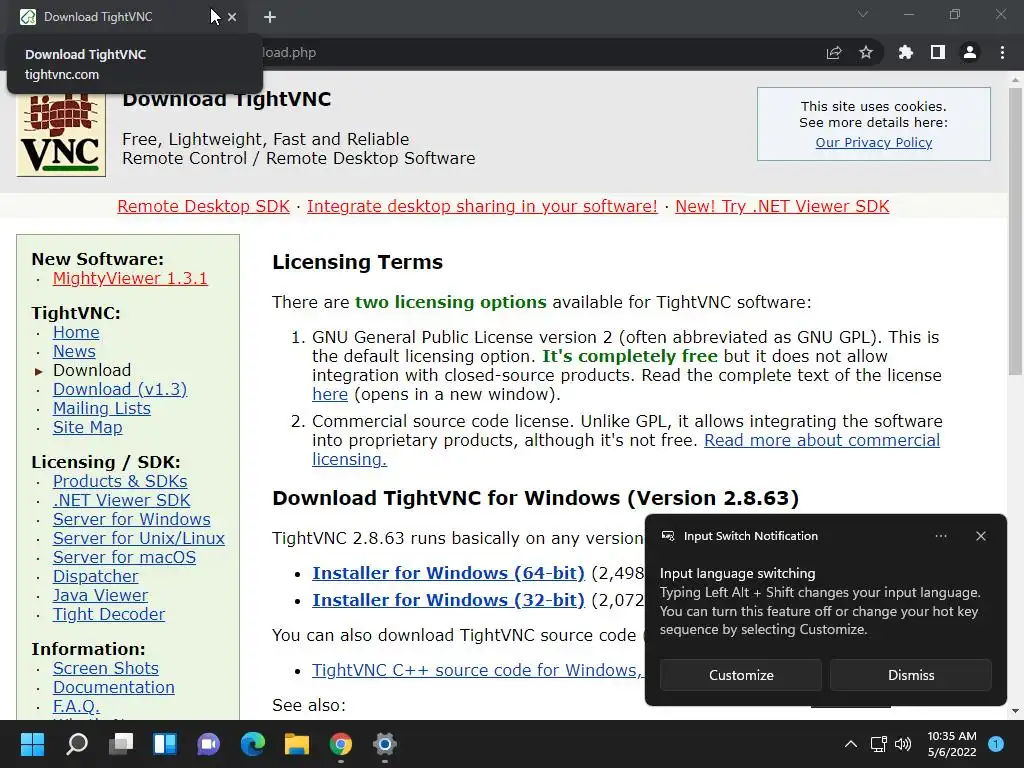
Task: Open Our Privacy Policy link
Action: [874, 142]
